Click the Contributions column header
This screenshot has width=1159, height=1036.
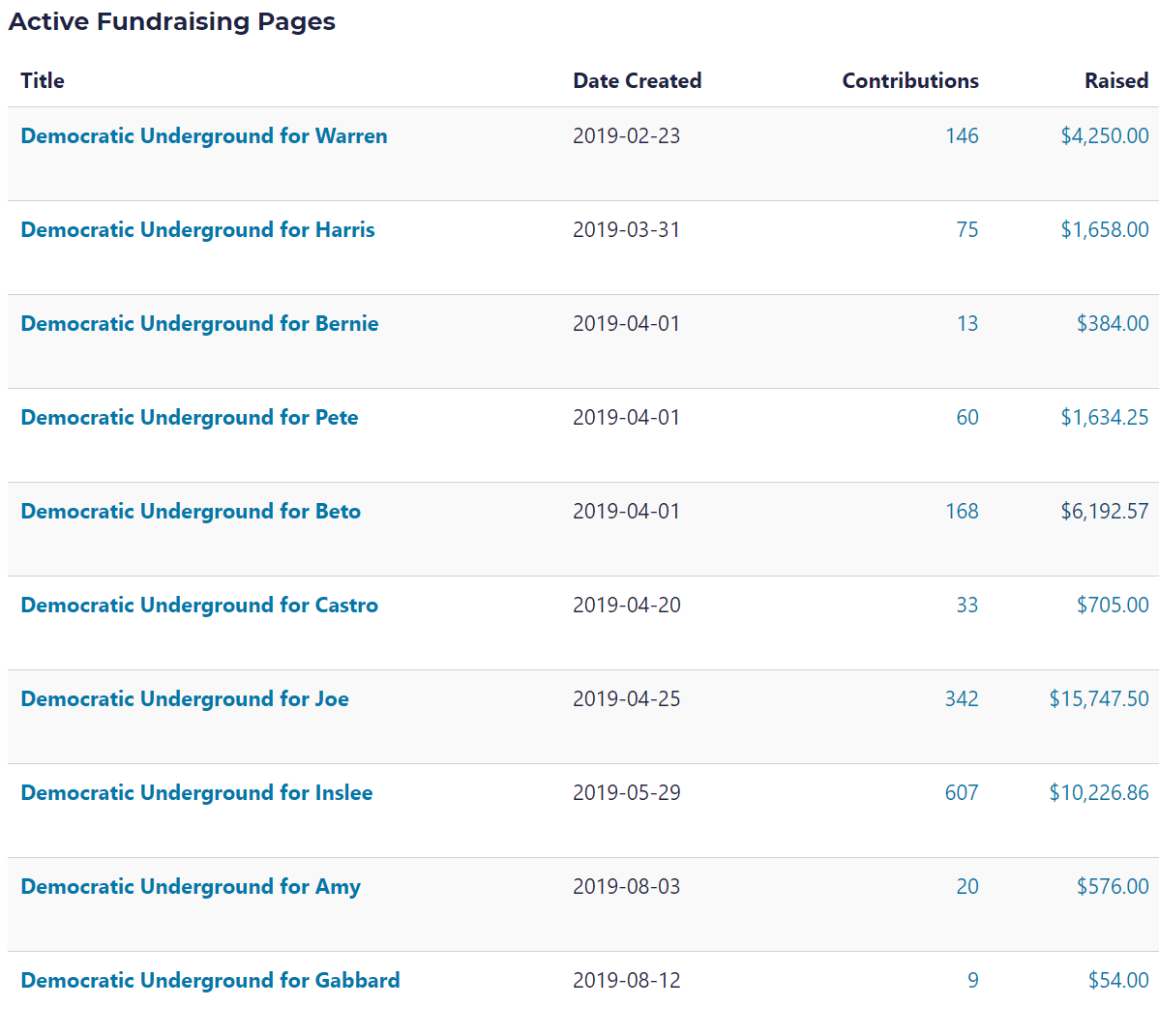(x=909, y=81)
